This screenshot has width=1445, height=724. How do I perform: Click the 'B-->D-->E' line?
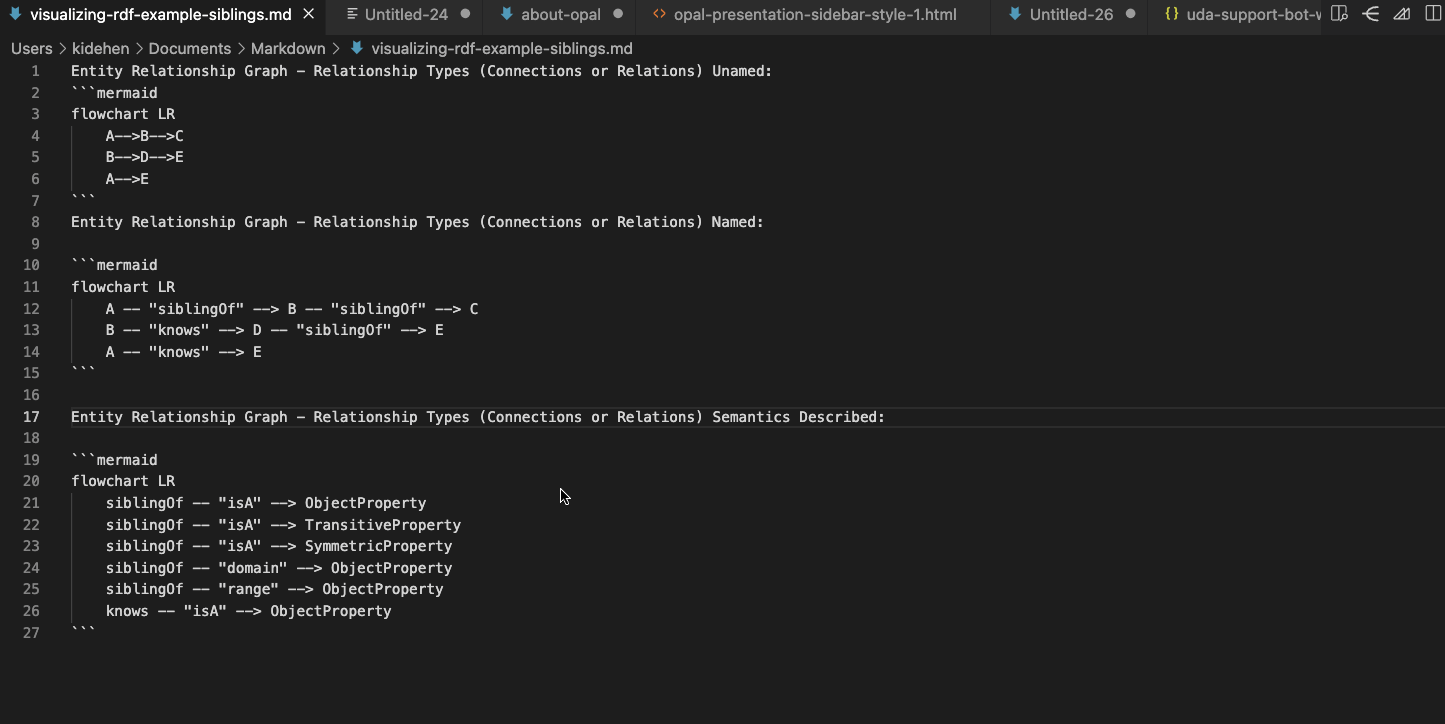tap(145, 157)
